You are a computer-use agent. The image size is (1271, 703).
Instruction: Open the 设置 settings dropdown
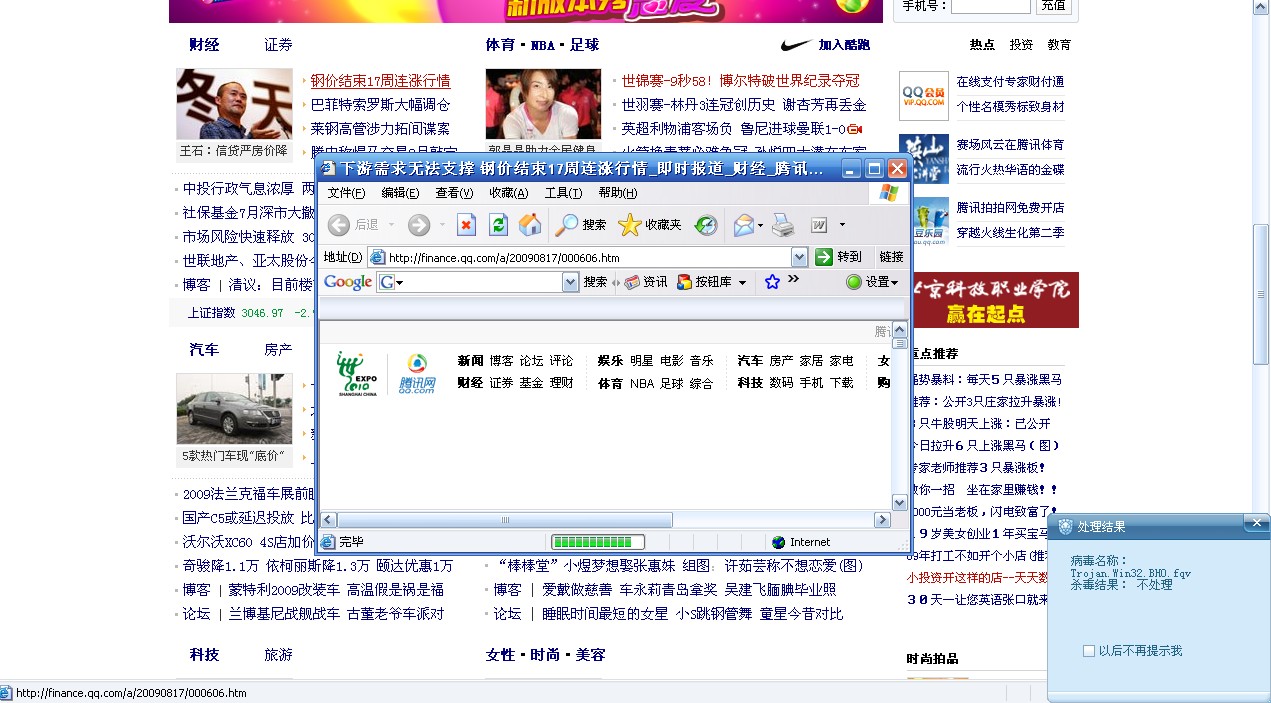pos(895,283)
